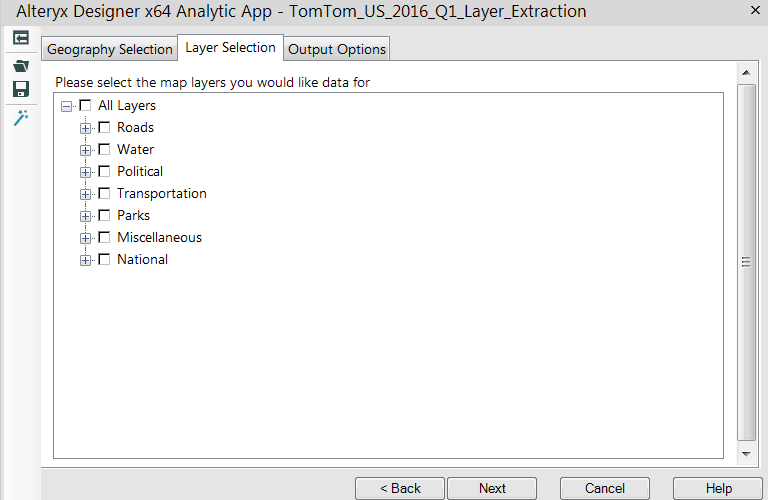Expand the Political tree node
Screen dimensions: 768x500
coord(85,172)
